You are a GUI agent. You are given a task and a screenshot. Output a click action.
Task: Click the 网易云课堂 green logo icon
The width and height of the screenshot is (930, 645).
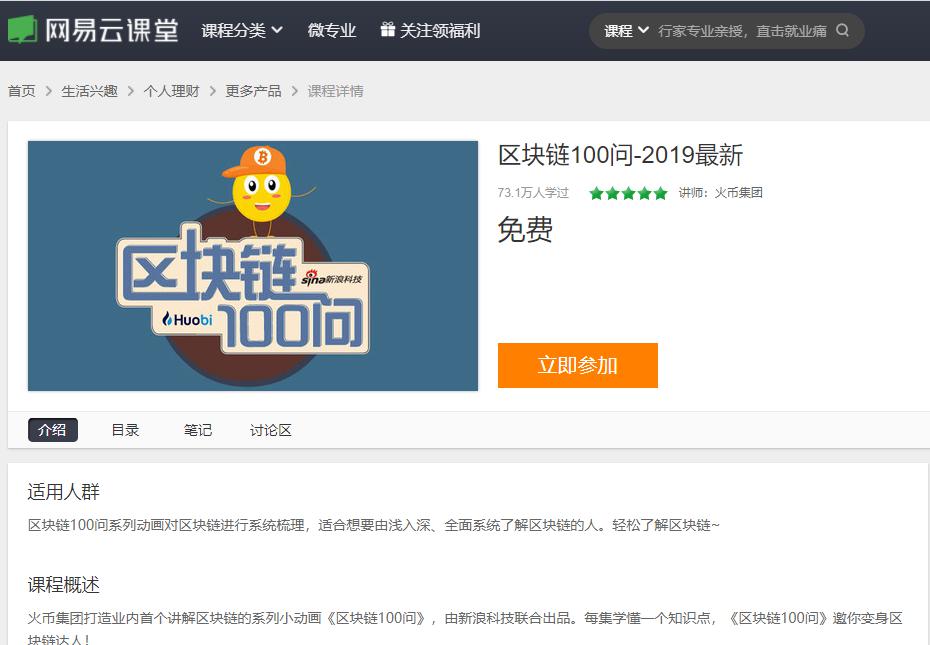tap(23, 30)
